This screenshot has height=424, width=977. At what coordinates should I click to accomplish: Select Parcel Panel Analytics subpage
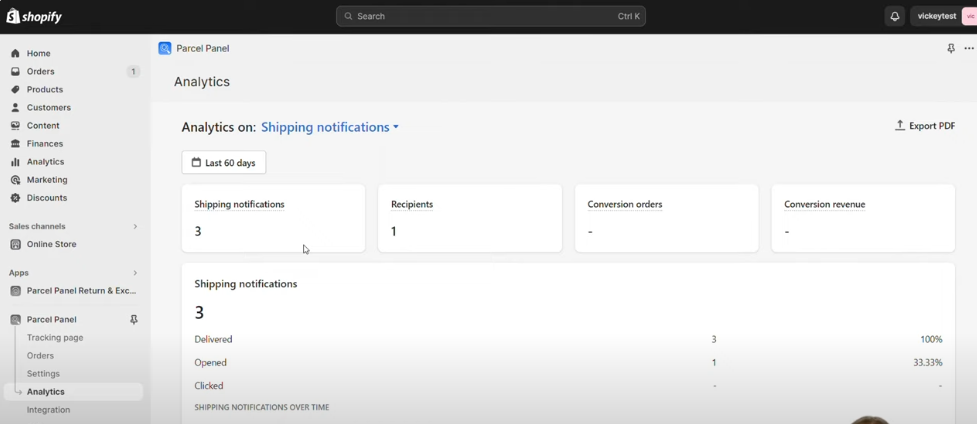[75, 392]
